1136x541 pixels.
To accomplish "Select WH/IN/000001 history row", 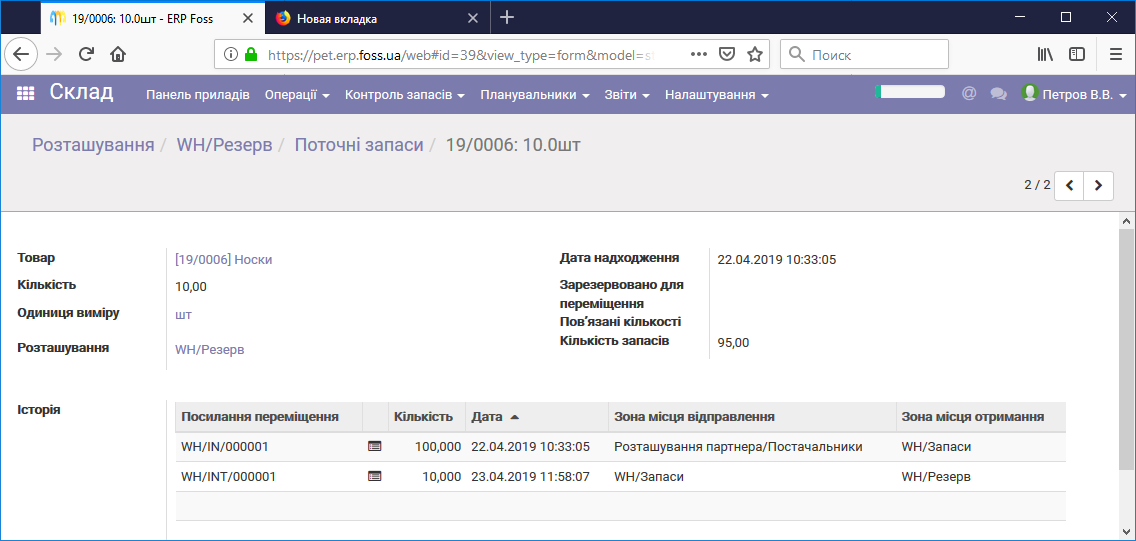I will pos(621,447).
